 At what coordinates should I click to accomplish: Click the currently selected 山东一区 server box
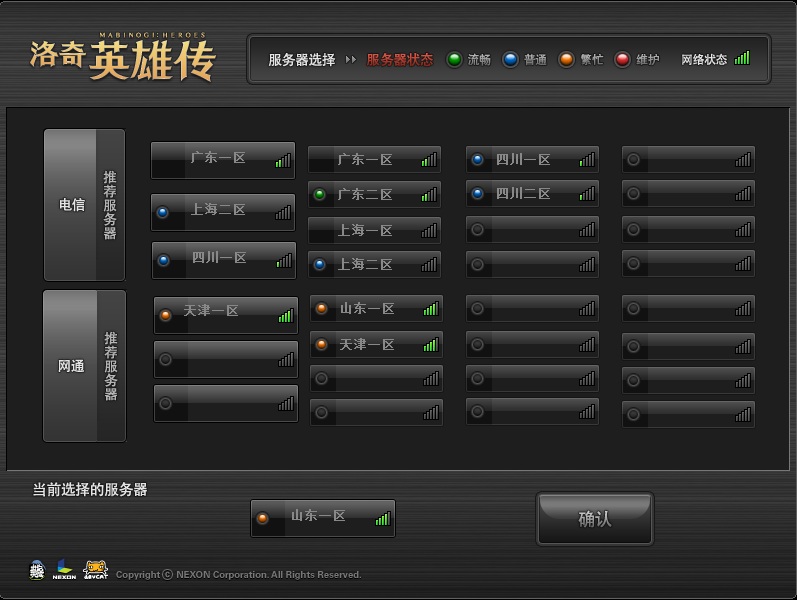323,518
